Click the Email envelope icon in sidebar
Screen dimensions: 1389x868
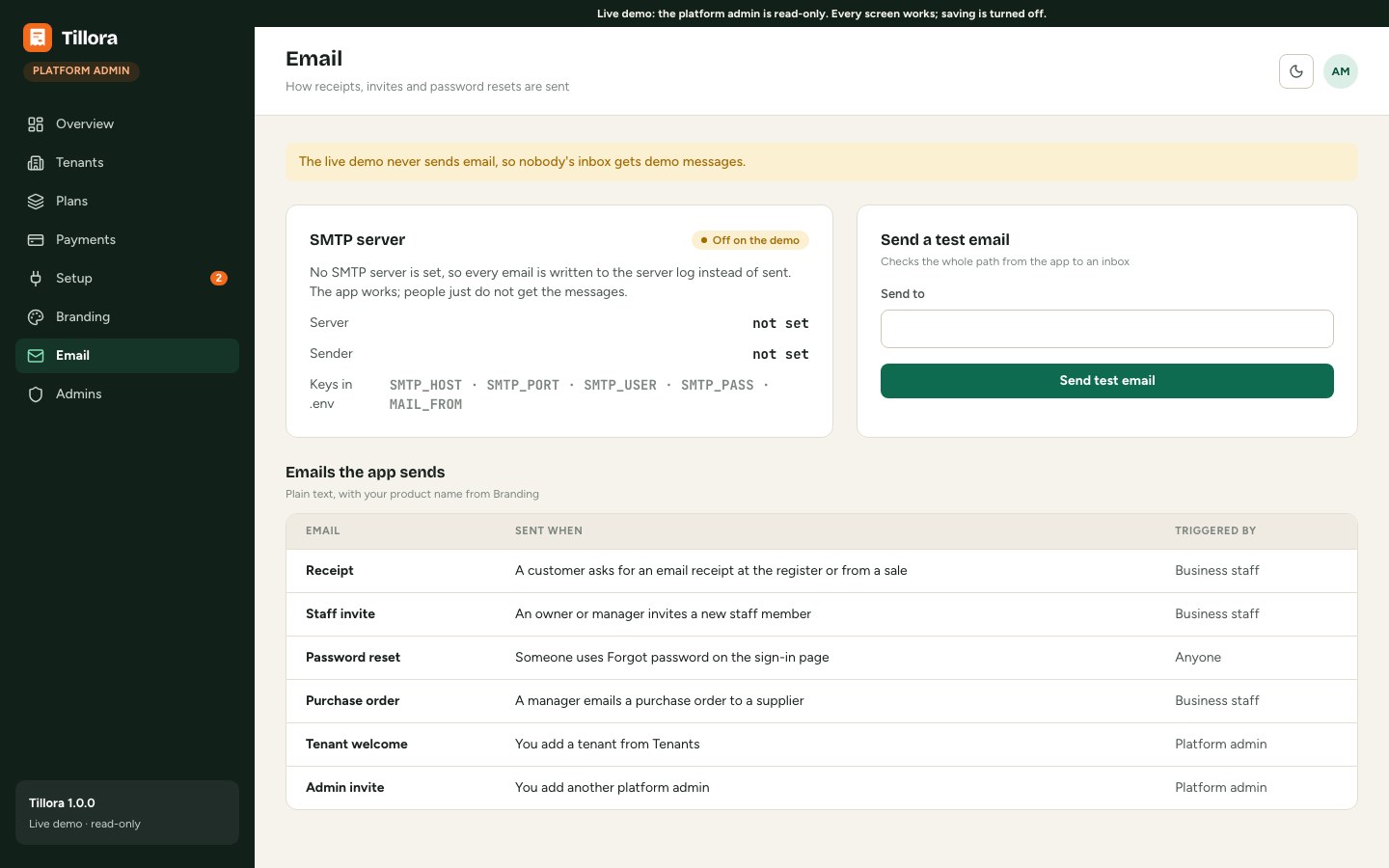(36, 356)
